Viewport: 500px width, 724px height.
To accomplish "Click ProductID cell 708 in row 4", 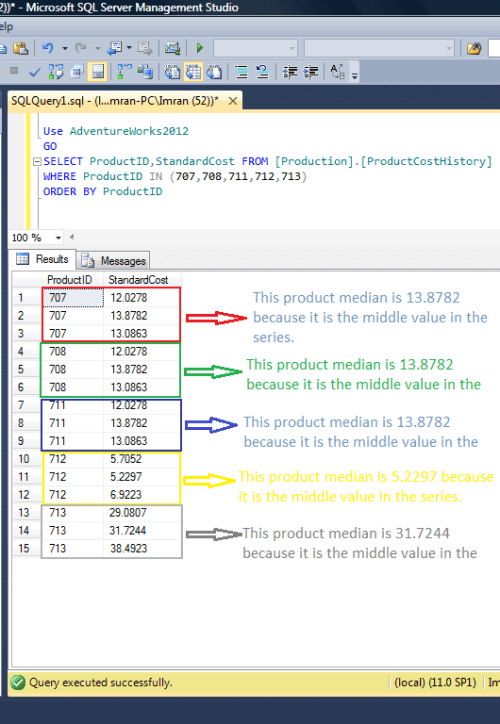I will (x=73, y=351).
